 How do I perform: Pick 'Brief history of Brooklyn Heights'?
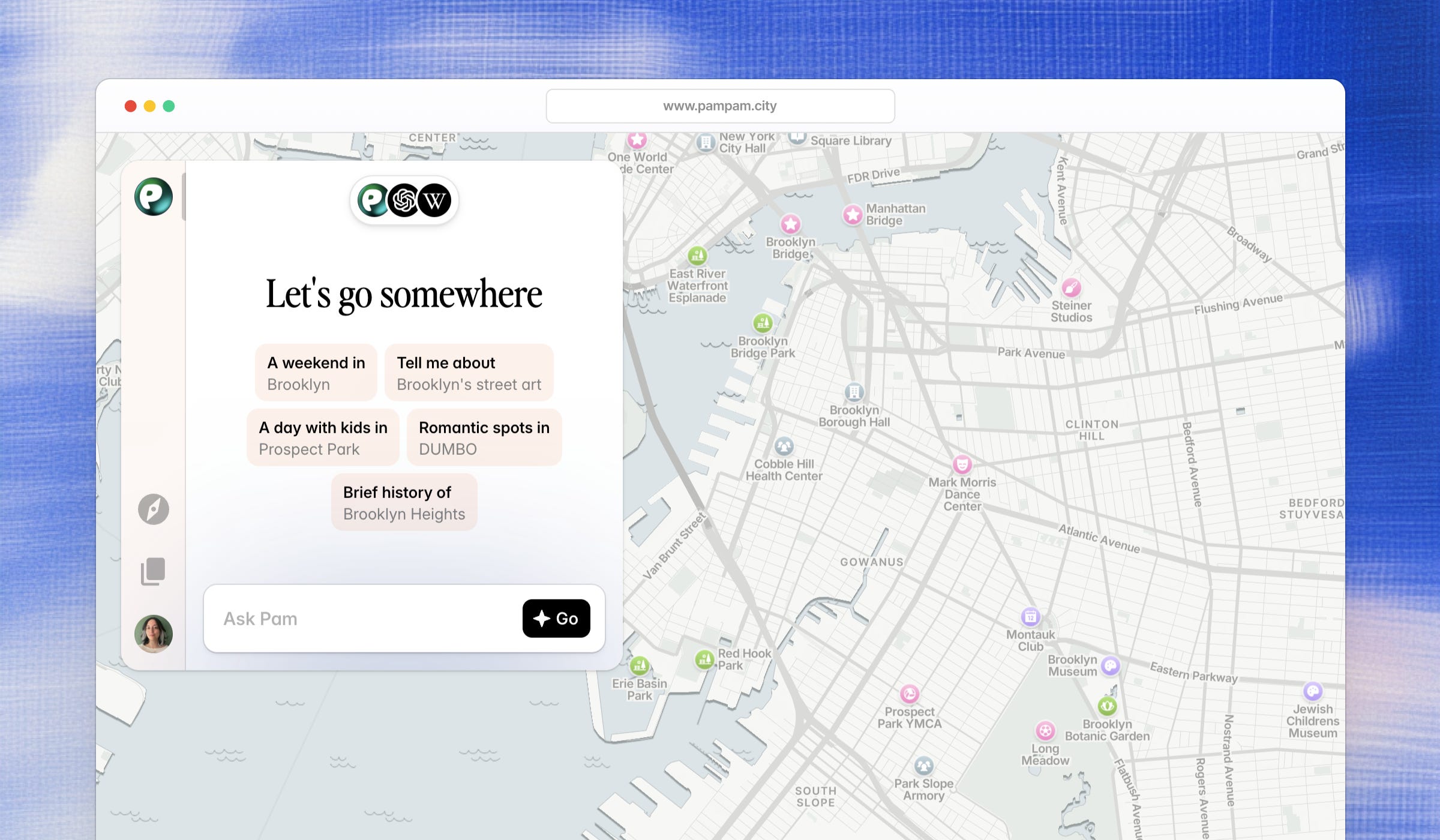pyautogui.click(x=404, y=502)
